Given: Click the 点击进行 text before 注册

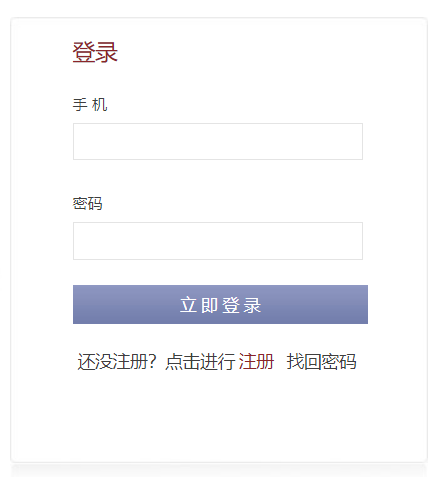Looking at the screenshot, I should pyautogui.click(x=200, y=361).
